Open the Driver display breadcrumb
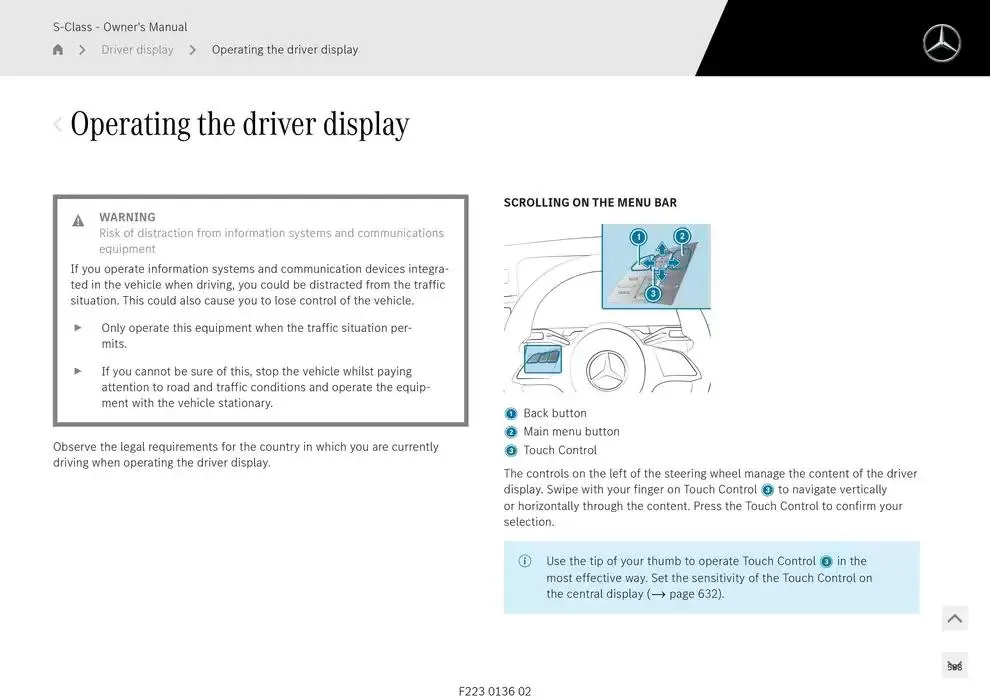This screenshot has width=990, height=700. (x=137, y=49)
